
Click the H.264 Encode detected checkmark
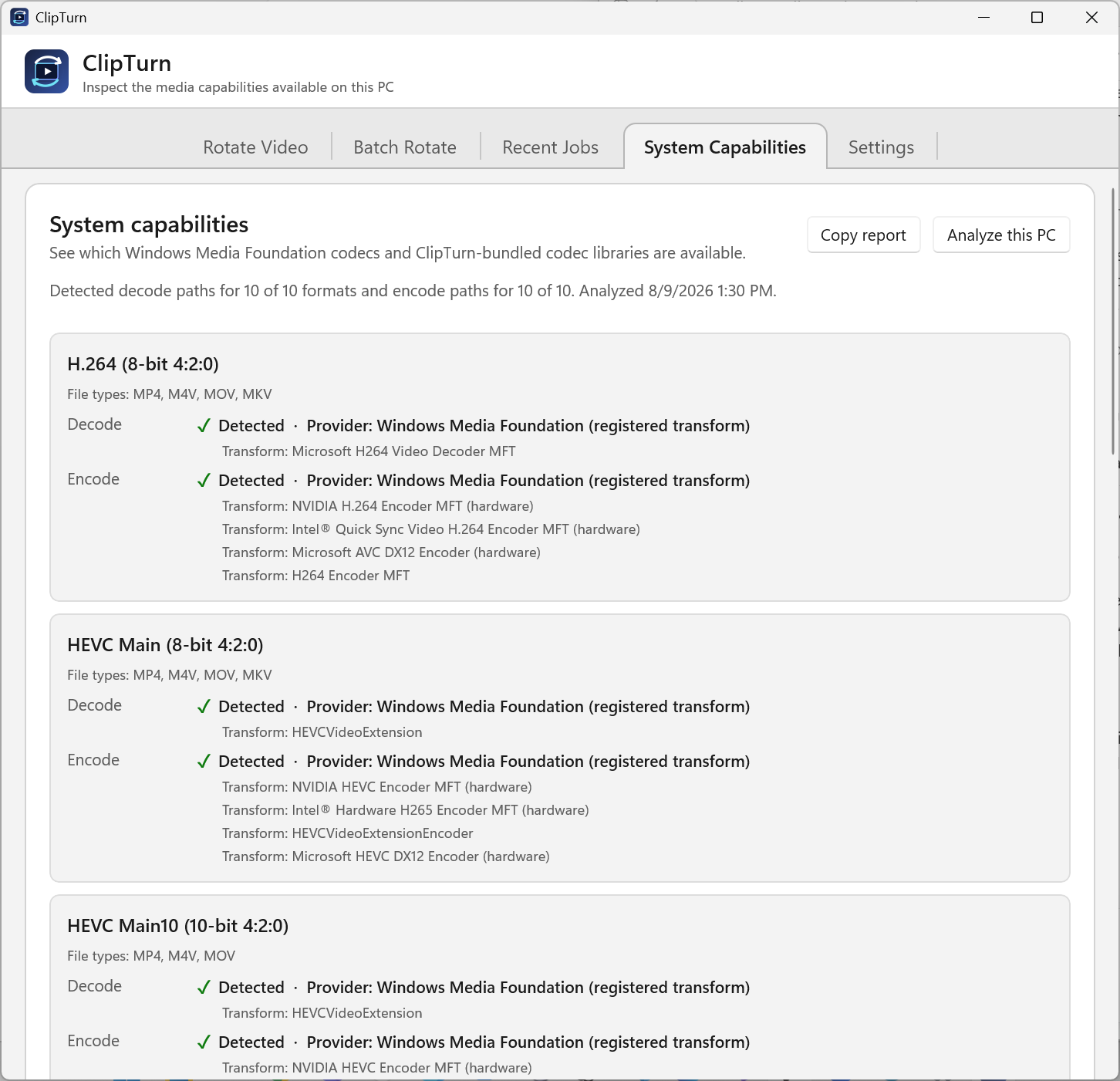[x=204, y=481]
